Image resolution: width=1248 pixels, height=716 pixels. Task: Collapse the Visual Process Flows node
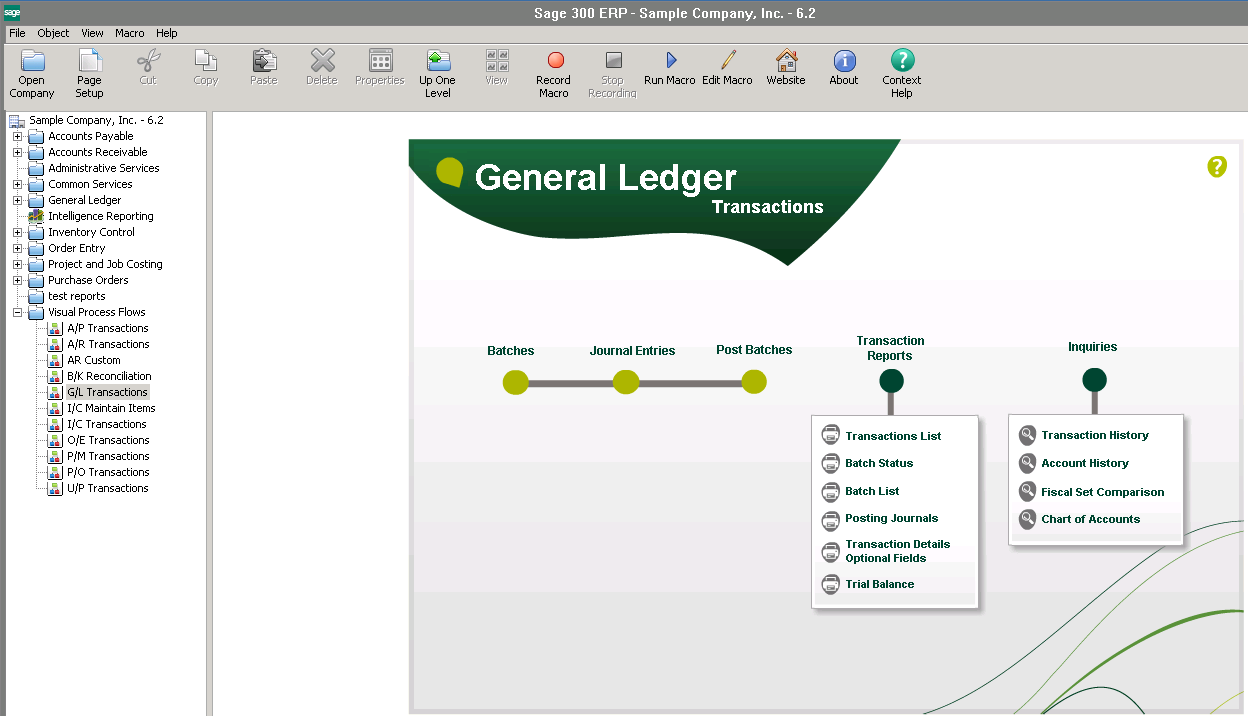(17, 312)
